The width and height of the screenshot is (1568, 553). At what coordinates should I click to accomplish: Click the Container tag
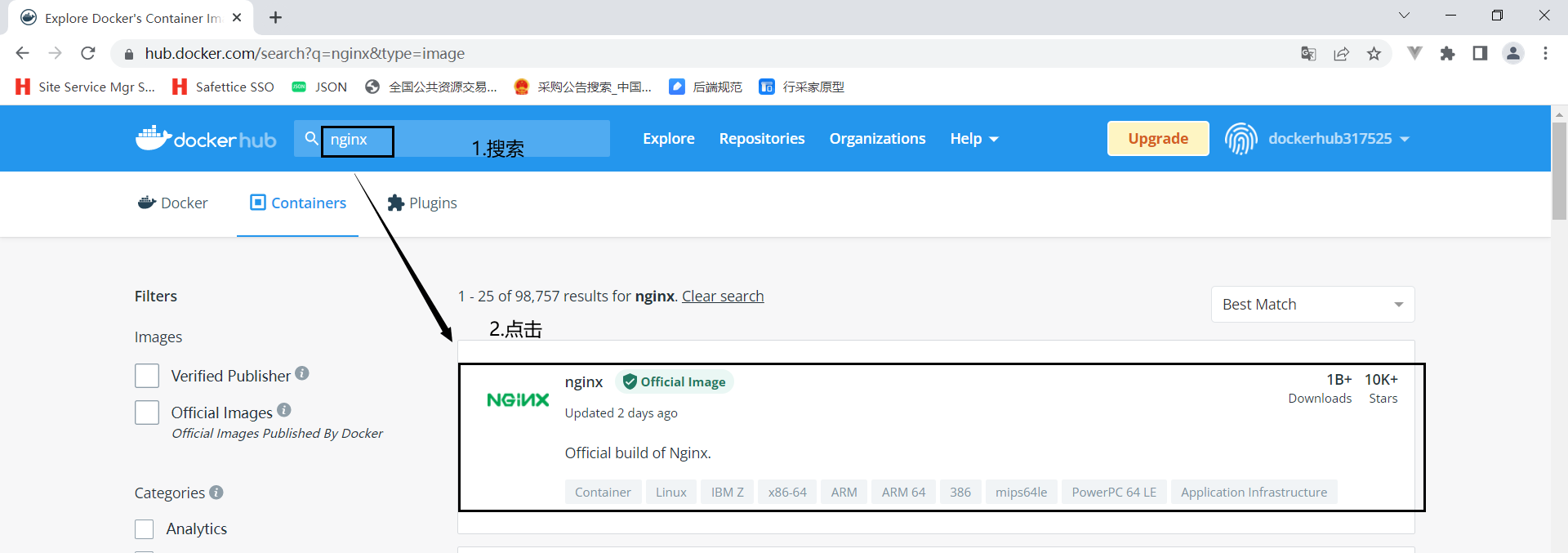click(603, 492)
